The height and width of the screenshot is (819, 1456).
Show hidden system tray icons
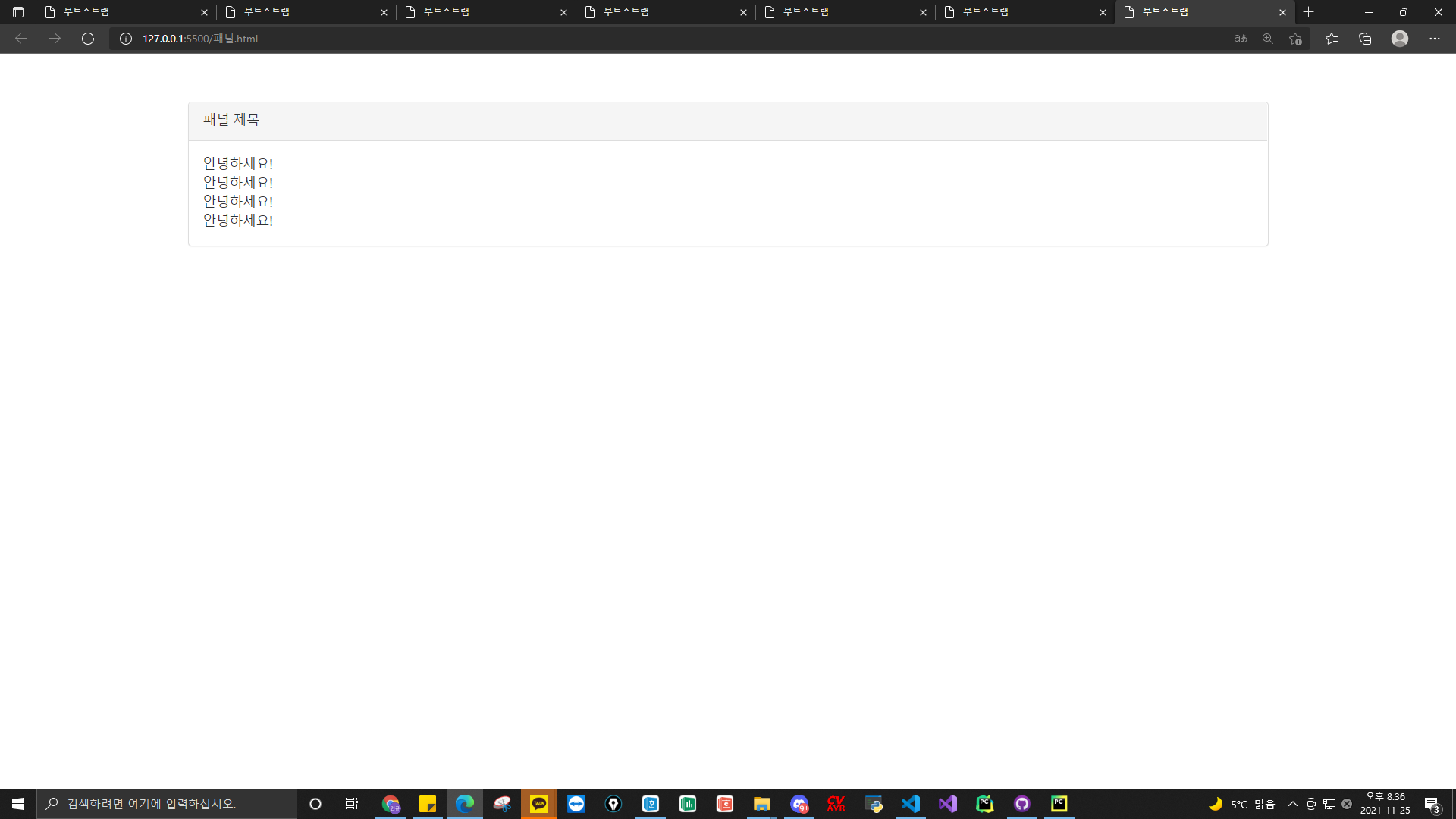pyautogui.click(x=1293, y=804)
